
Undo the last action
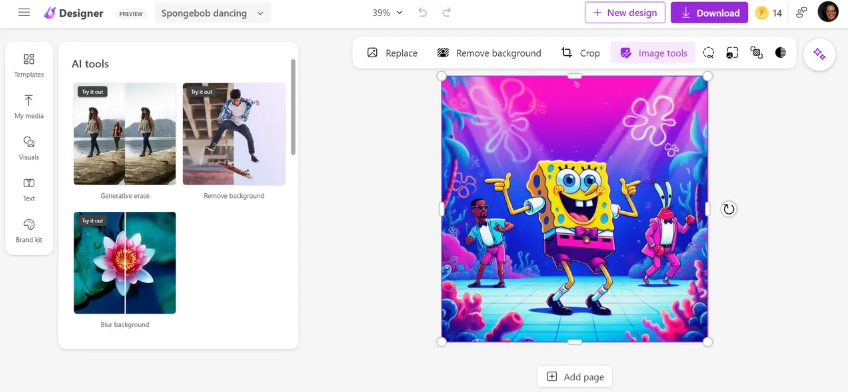click(423, 12)
